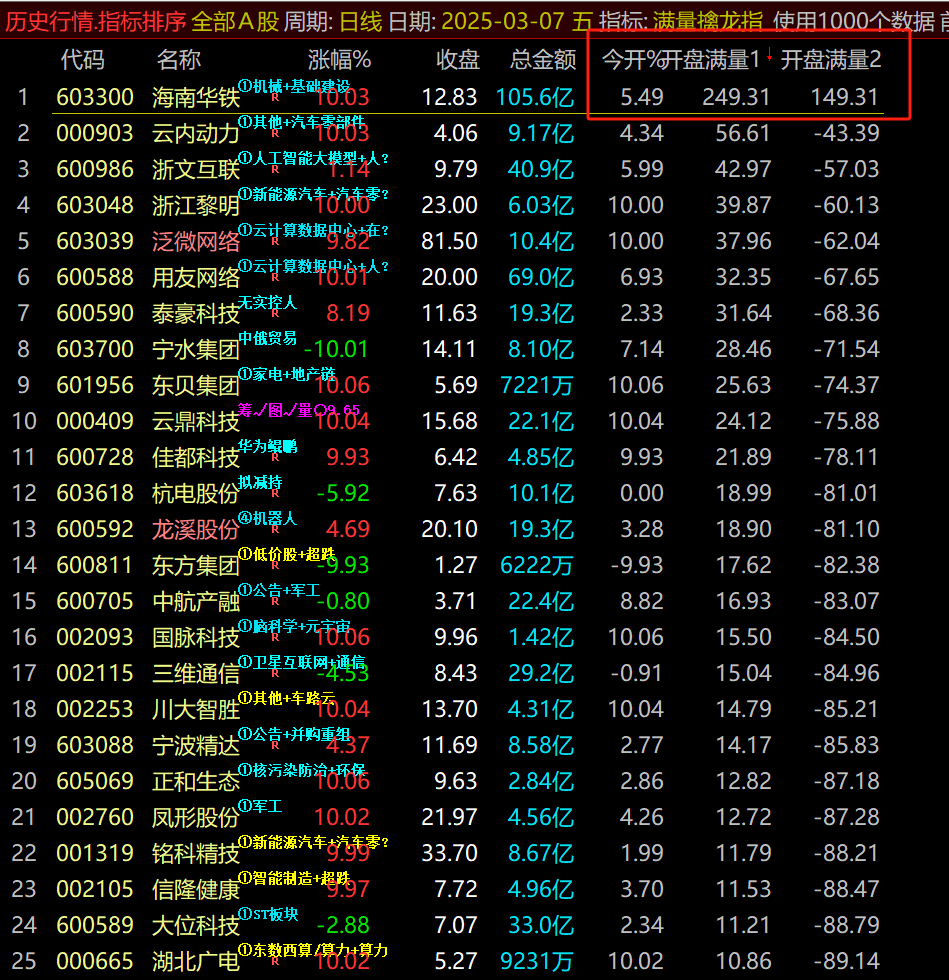The width and height of the screenshot is (949, 980).
Task: Open stock 杭电股份
Action: tap(196, 494)
